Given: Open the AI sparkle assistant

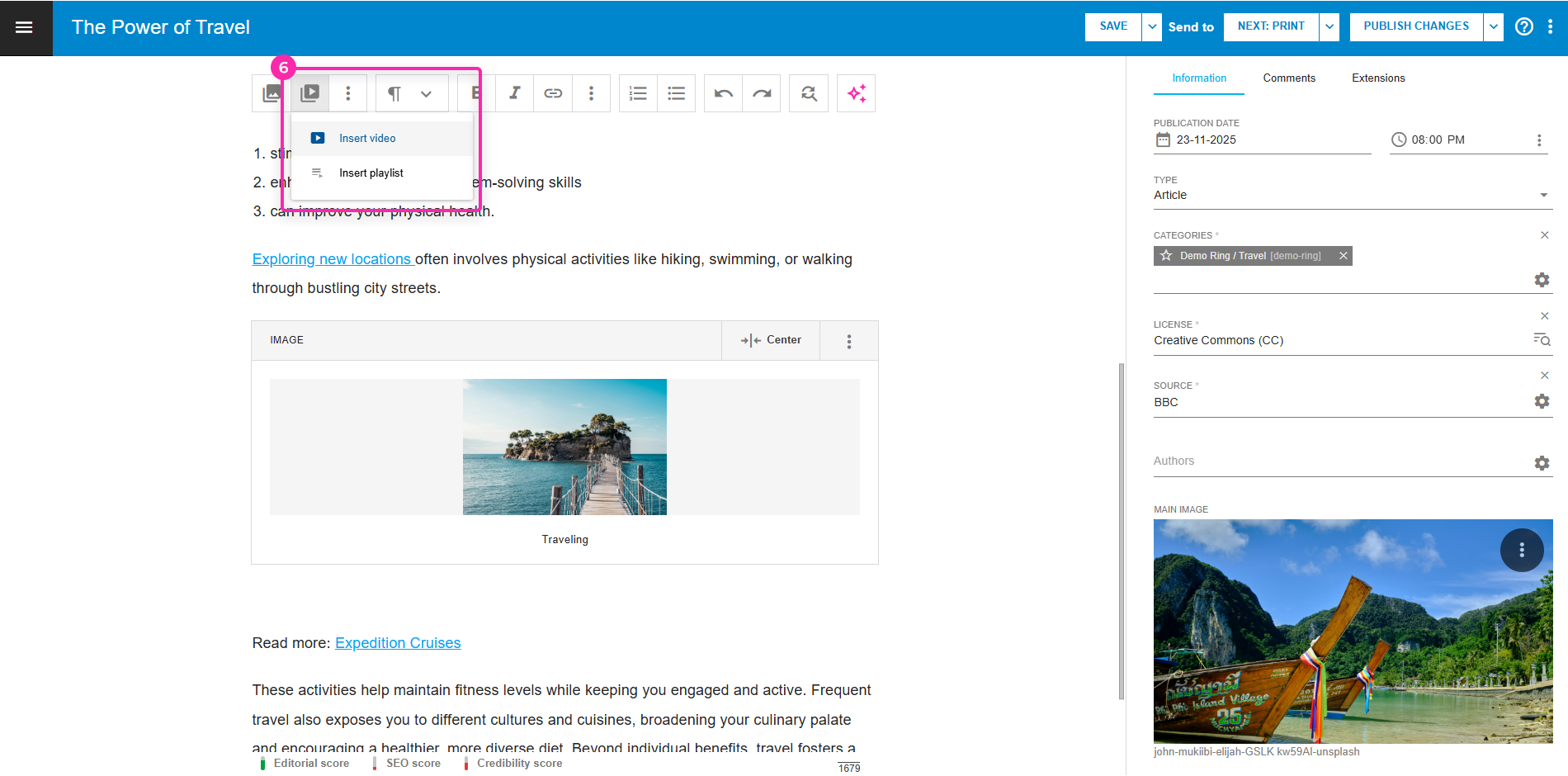Looking at the screenshot, I should pyautogui.click(x=857, y=93).
